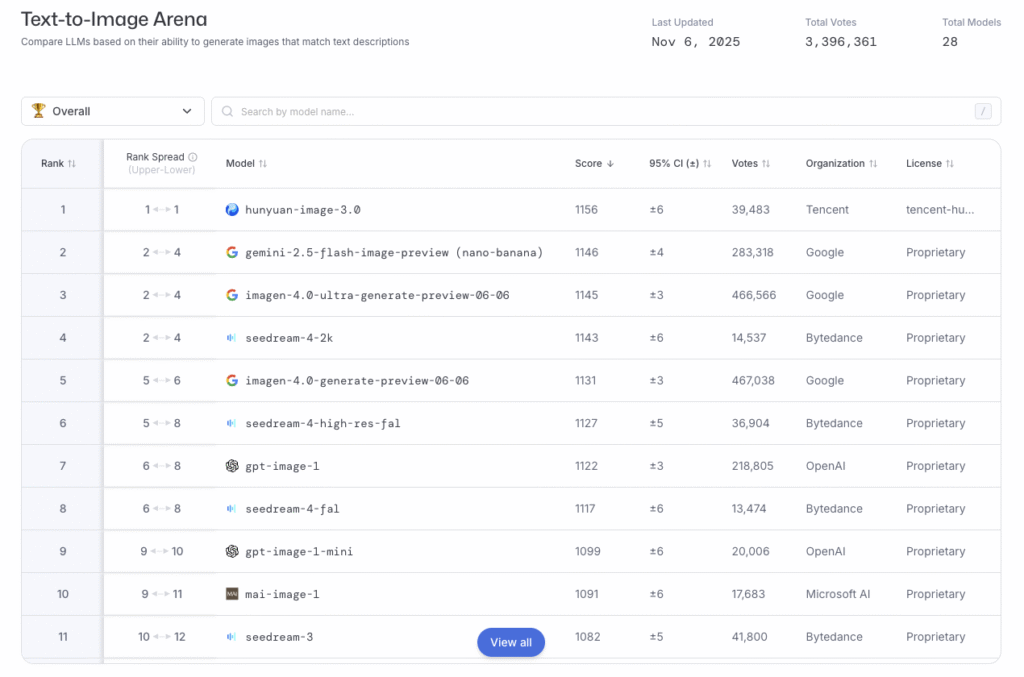Click the Google icon next to gemini-2.5-flash-image-preview
The height and width of the screenshot is (677, 1024).
coord(232,253)
